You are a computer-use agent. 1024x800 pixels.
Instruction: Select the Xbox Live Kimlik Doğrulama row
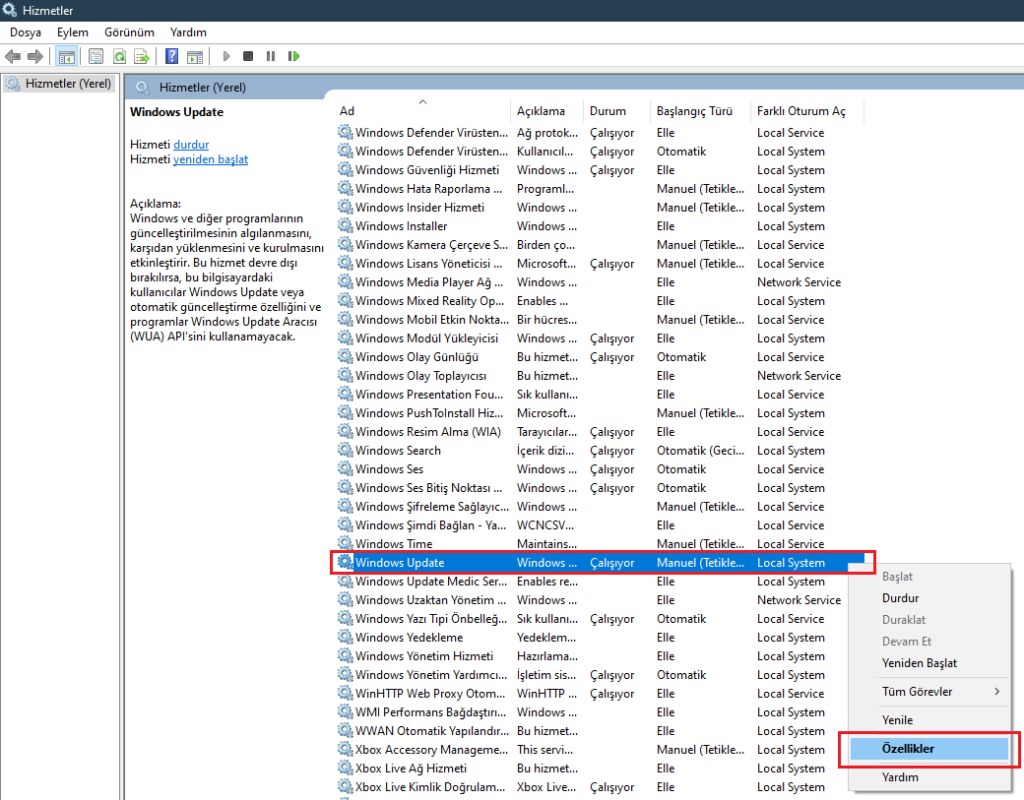[590, 787]
